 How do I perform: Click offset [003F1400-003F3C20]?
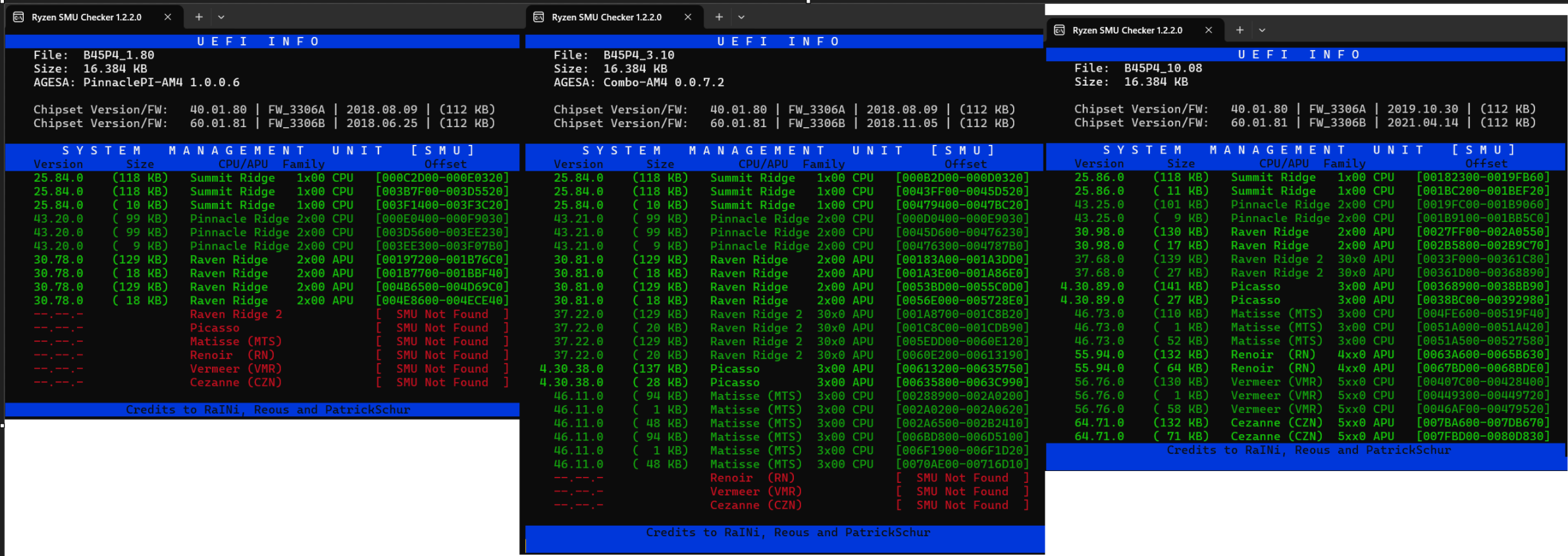click(442, 206)
